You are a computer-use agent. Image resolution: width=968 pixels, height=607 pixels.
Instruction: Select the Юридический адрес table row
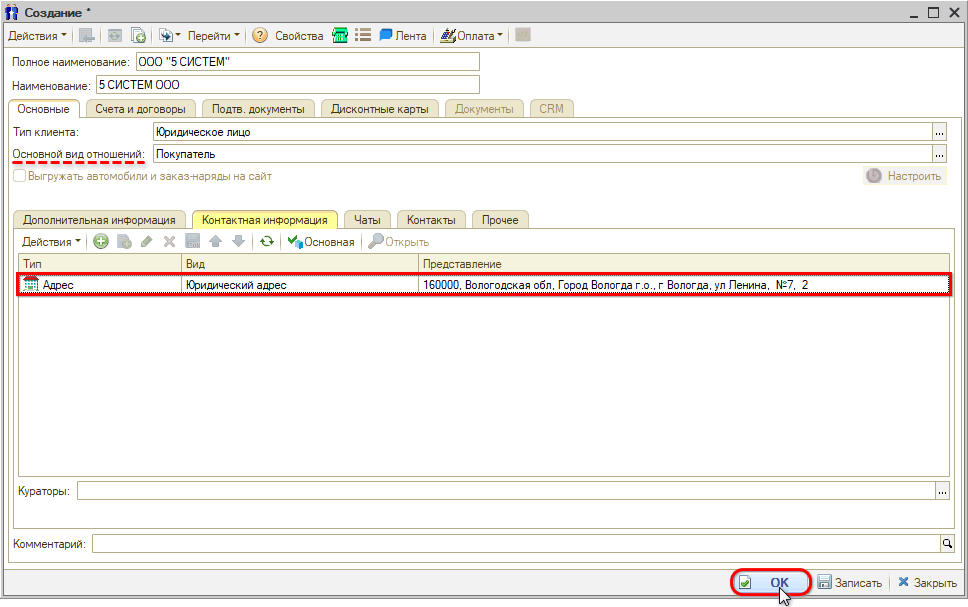coord(300,285)
